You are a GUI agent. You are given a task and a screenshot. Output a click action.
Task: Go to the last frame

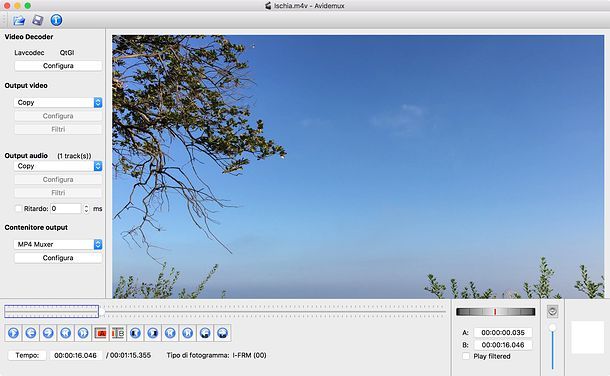click(188, 333)
